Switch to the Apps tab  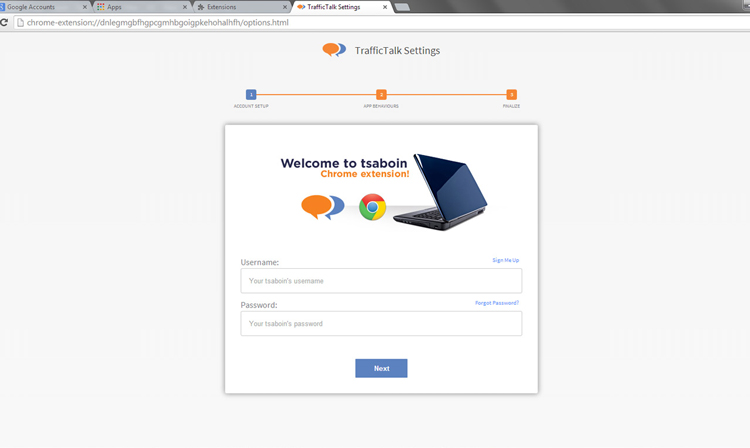pos(142,7)
